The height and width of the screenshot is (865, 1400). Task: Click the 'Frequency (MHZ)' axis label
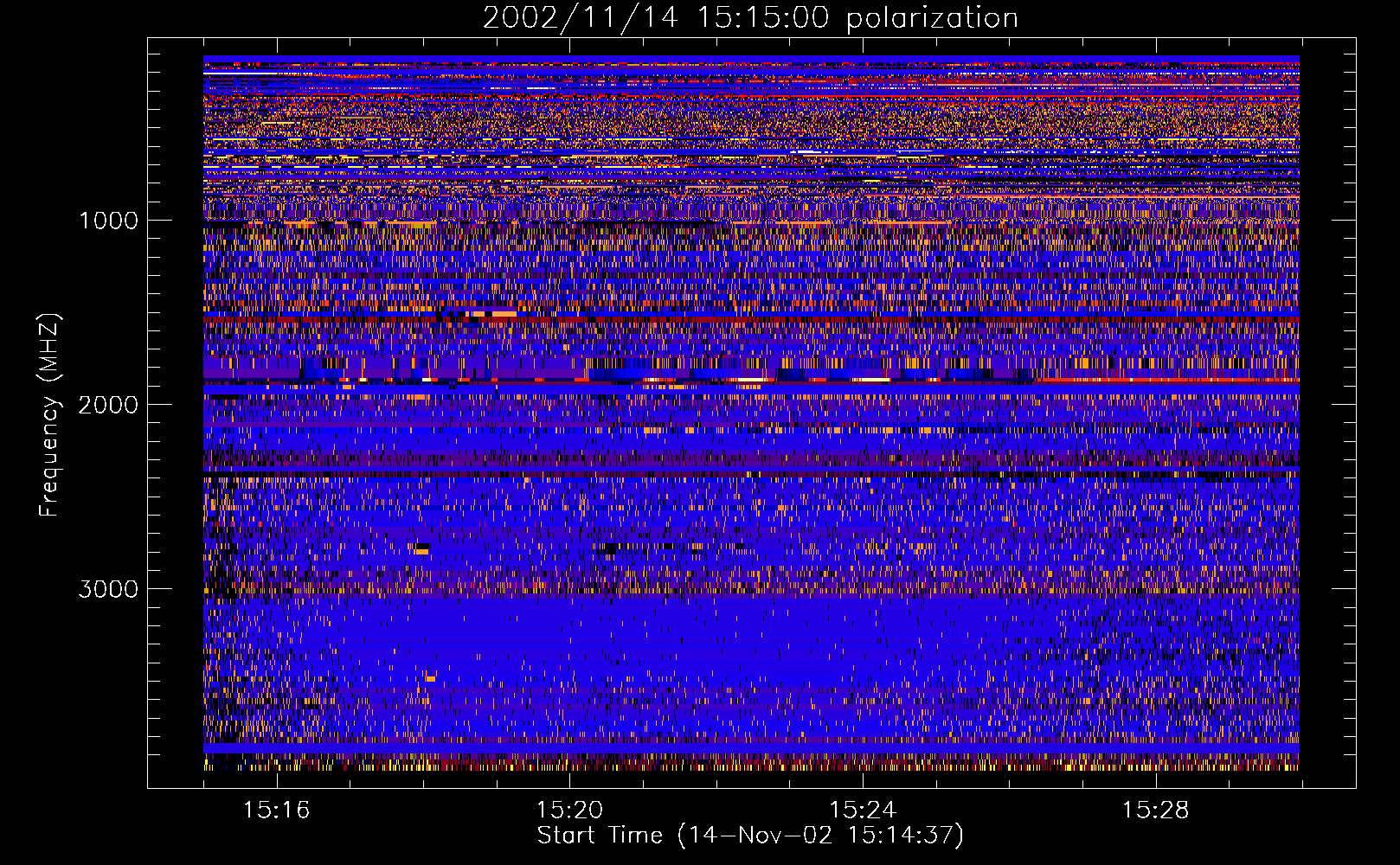(49, 414)
